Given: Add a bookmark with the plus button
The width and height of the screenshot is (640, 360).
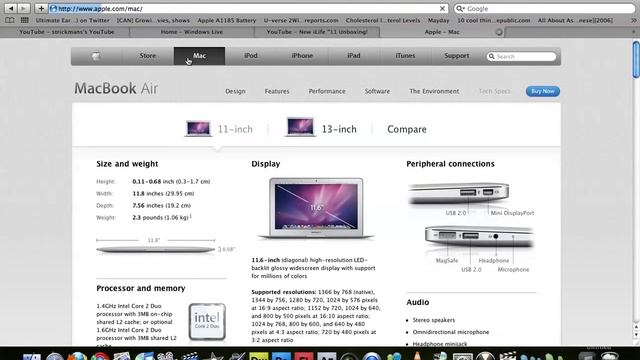Looking at the screenshot, I should (41, 8).
